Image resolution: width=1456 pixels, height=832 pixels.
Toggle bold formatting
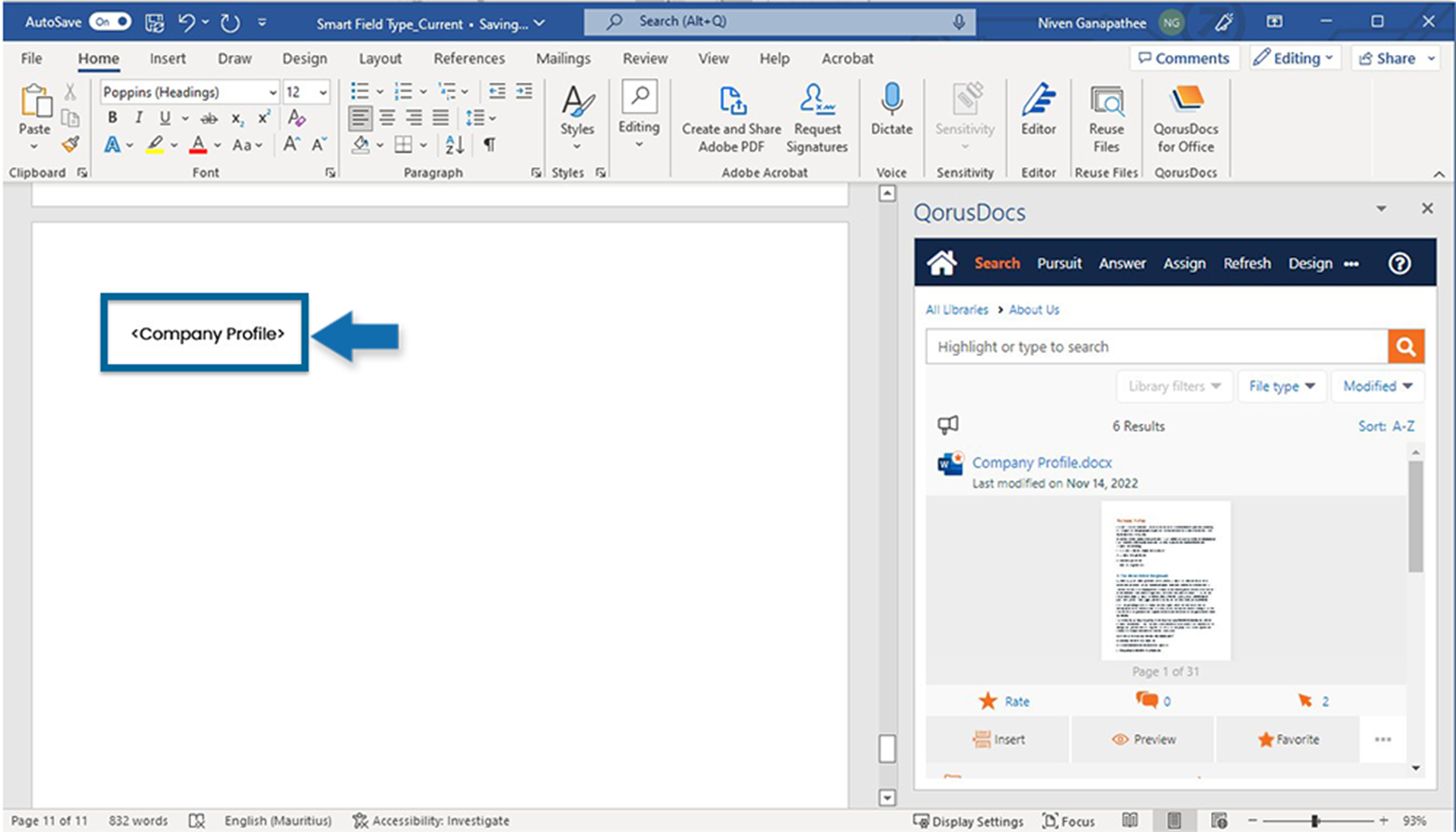pyautogui.click(x=113, y=117)
